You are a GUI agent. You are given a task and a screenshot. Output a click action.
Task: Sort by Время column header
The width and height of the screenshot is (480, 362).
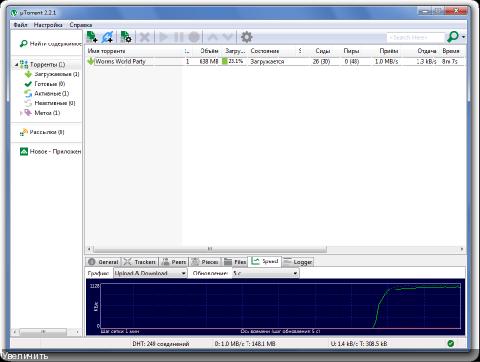click(451, 51)
